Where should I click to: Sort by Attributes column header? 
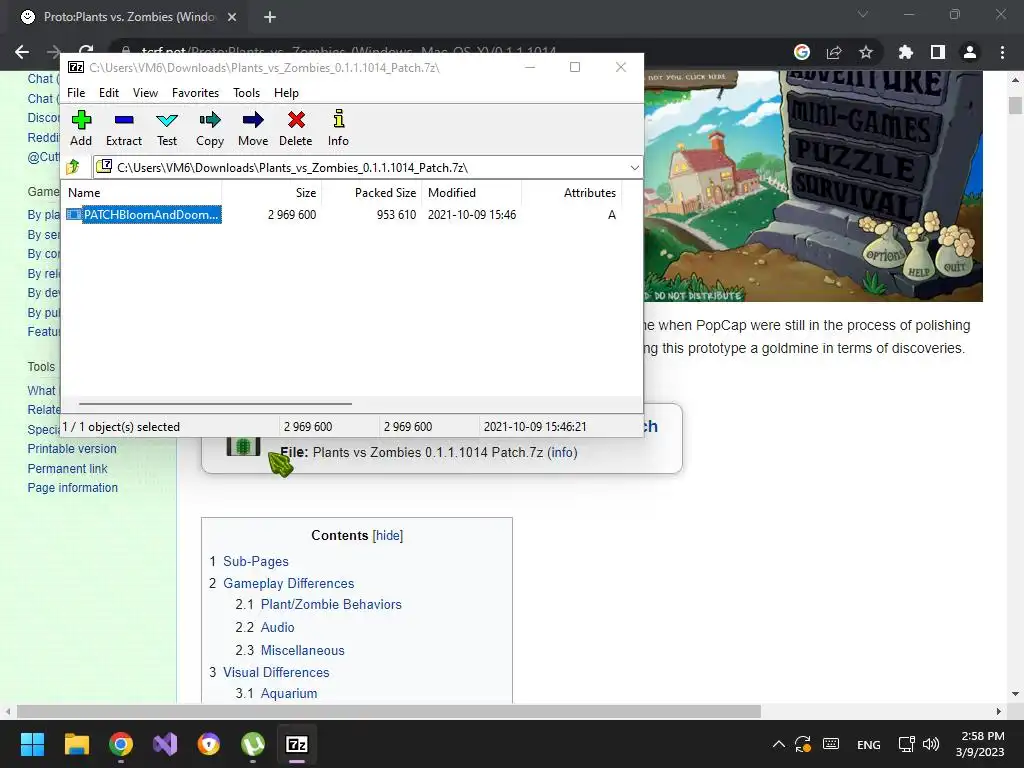[571, 193]
